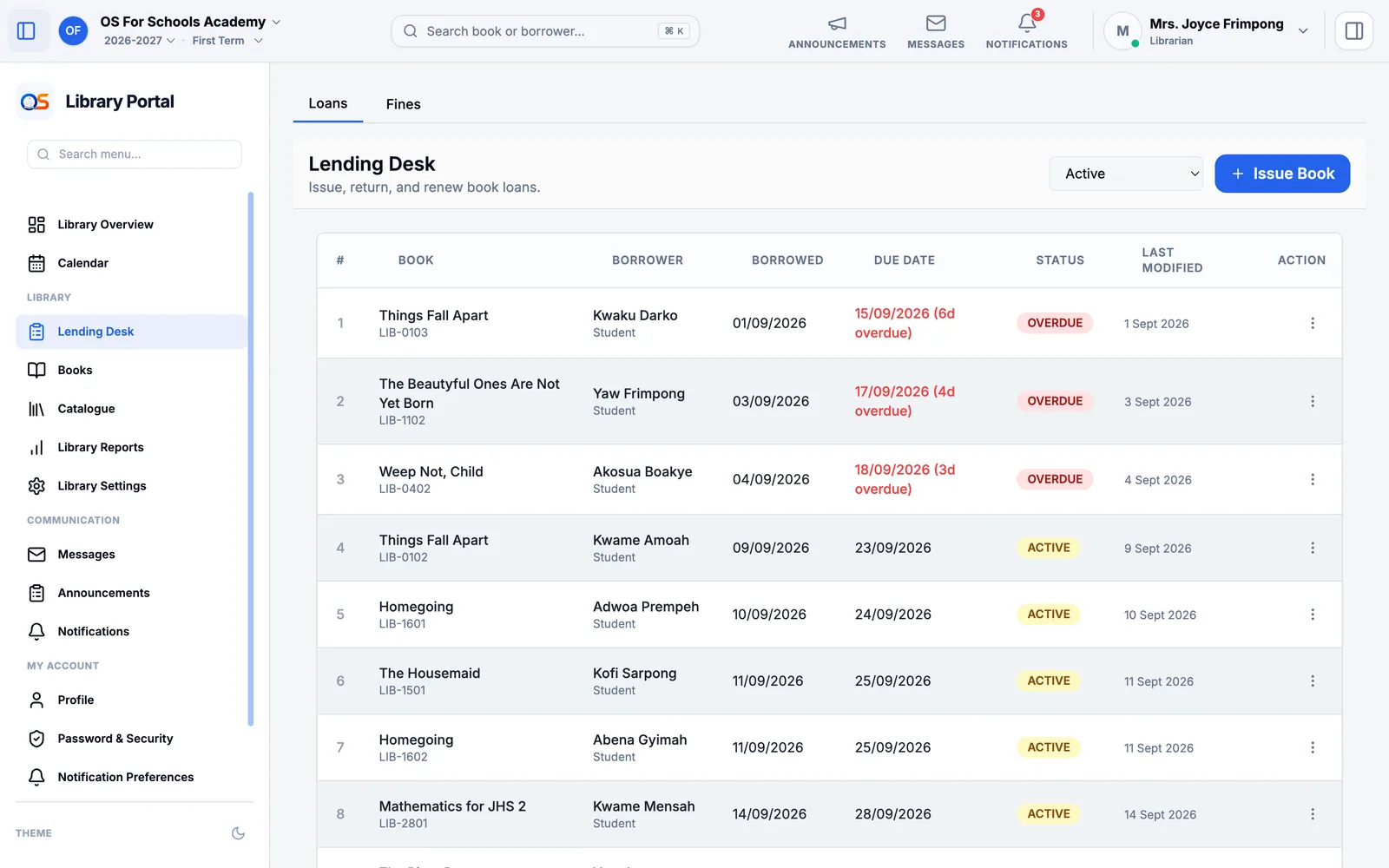This screenshot has width=1389, height=868.
Task: Go to Profile page
Action: tap(131, 700)
